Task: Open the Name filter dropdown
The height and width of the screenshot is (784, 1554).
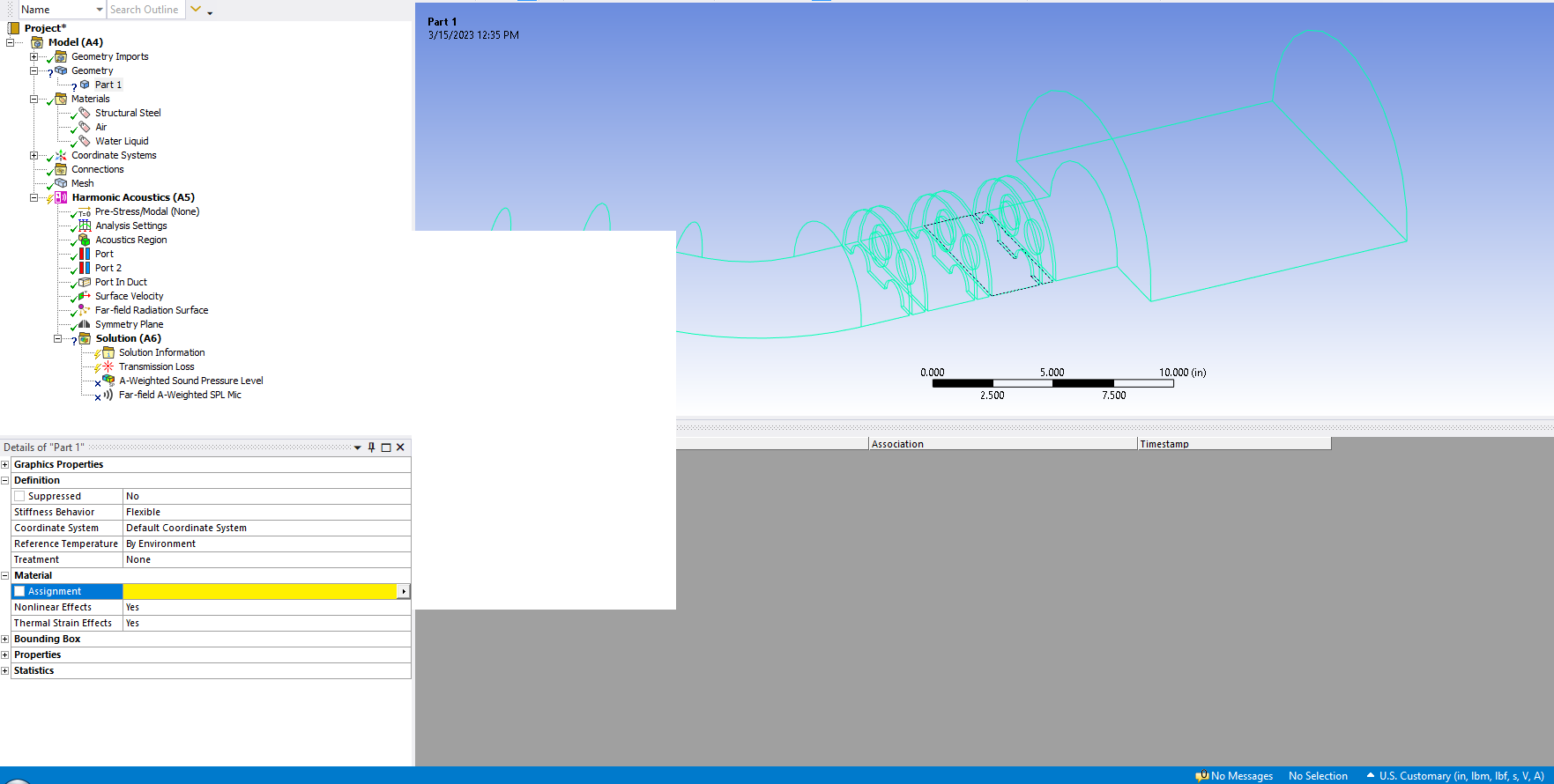Action: tap(100, 10)
